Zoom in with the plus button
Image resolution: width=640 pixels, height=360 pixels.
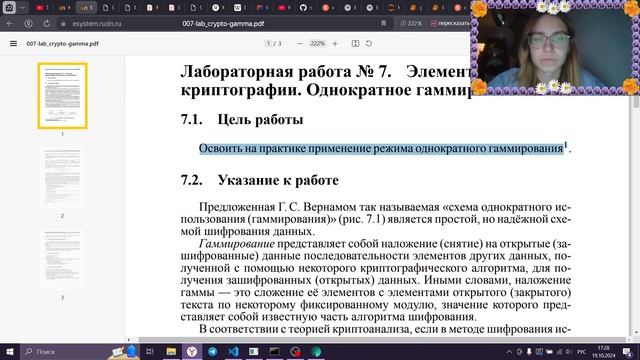pyautogui.click(x=335, y=43)
